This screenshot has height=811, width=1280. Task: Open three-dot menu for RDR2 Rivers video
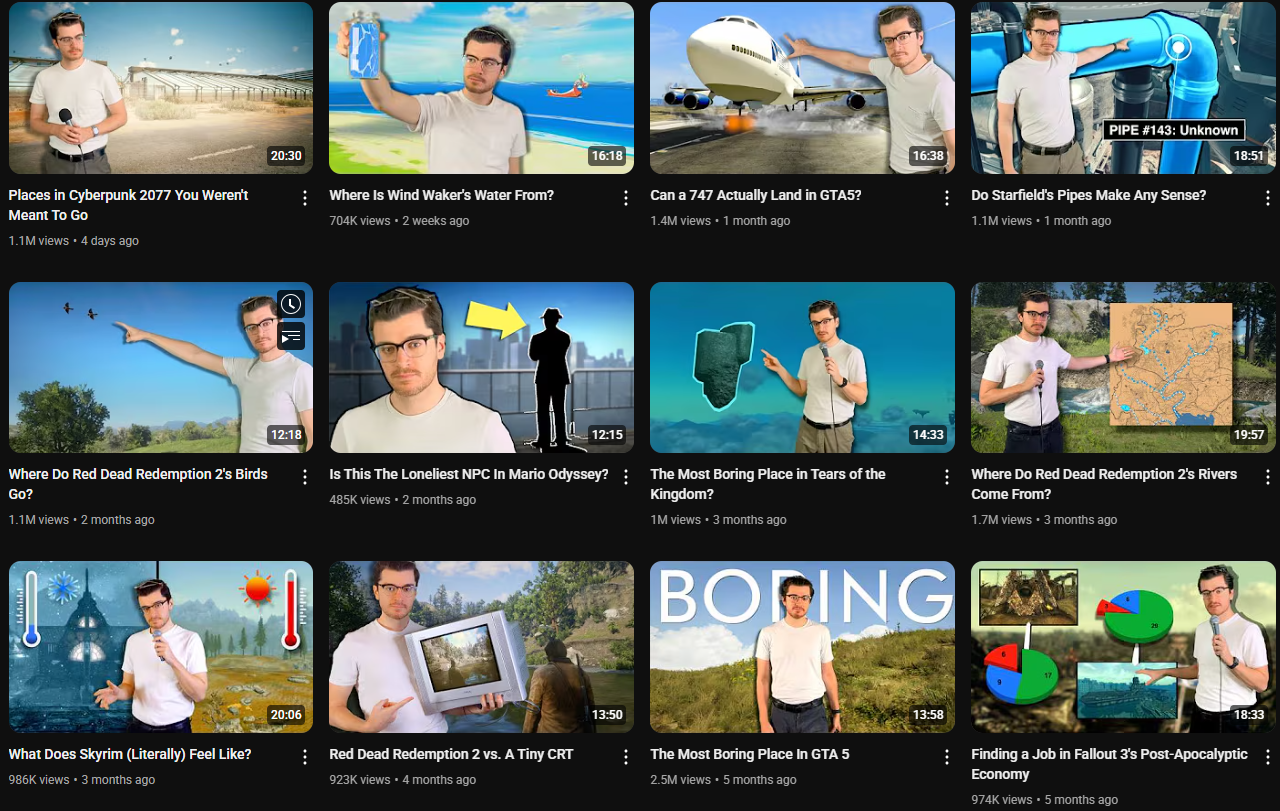[x=1268, y=477]
